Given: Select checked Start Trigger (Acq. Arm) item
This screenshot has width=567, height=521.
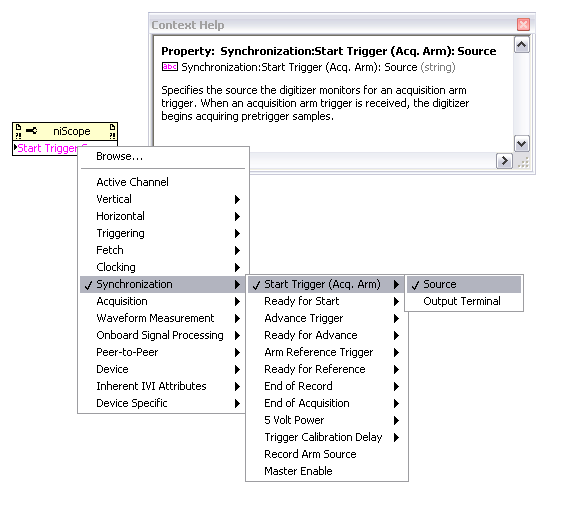Looking at the screenshot, I should click(327, 285).
